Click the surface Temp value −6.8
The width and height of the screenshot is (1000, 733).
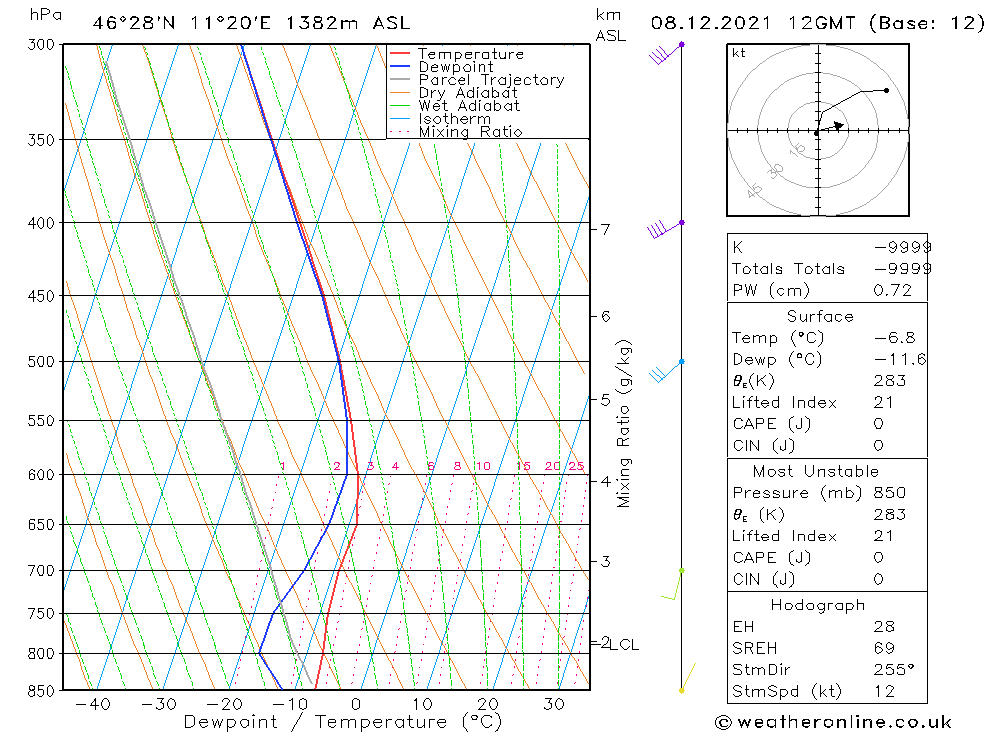point(894,338)
